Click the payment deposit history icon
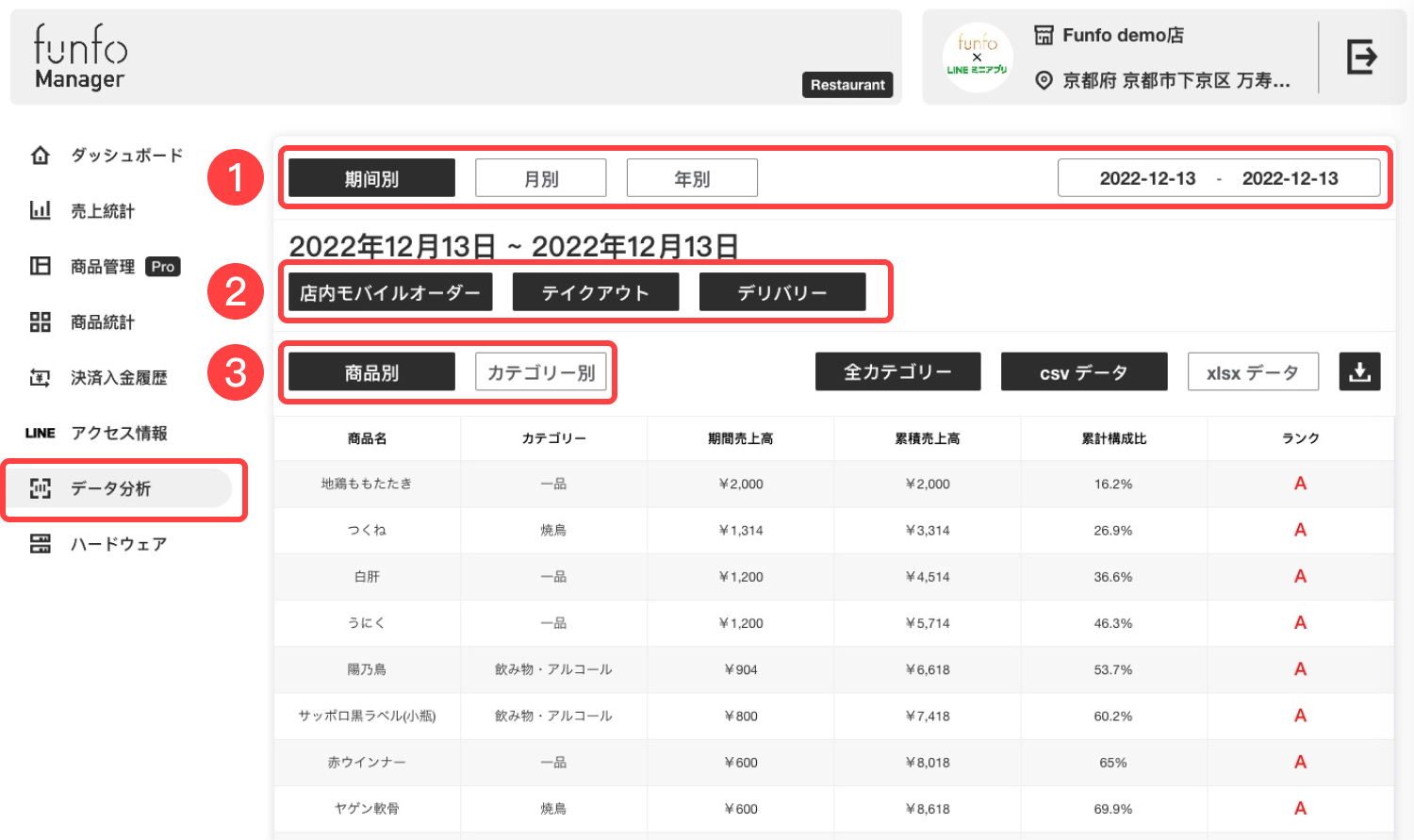The image size is (1414, 840). point(40,377)
